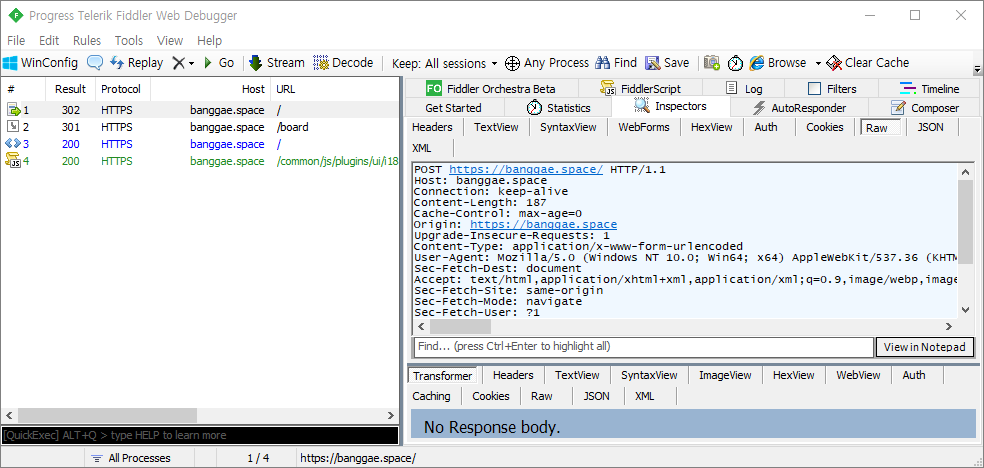
Task: Select session 4 JS file row
Action: (200, 161)
